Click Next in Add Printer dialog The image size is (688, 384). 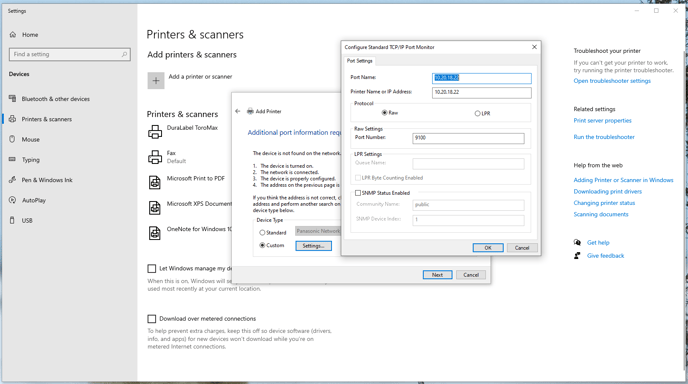point(437,275)
